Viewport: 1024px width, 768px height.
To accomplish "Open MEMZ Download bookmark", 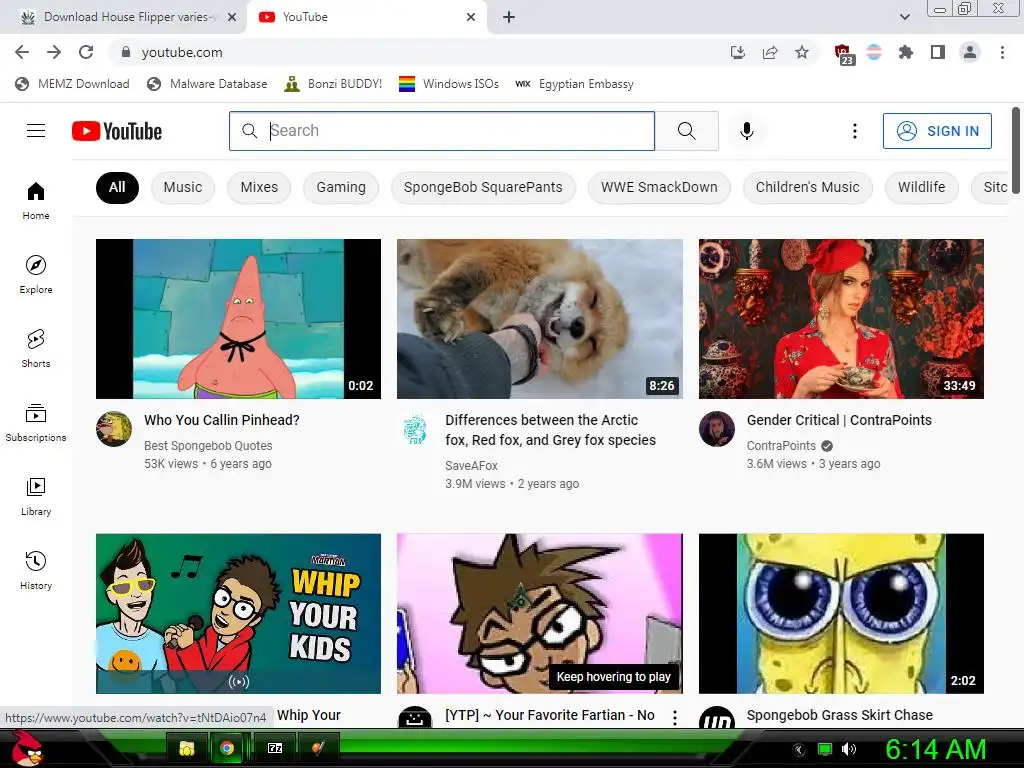I will (72, 84).
